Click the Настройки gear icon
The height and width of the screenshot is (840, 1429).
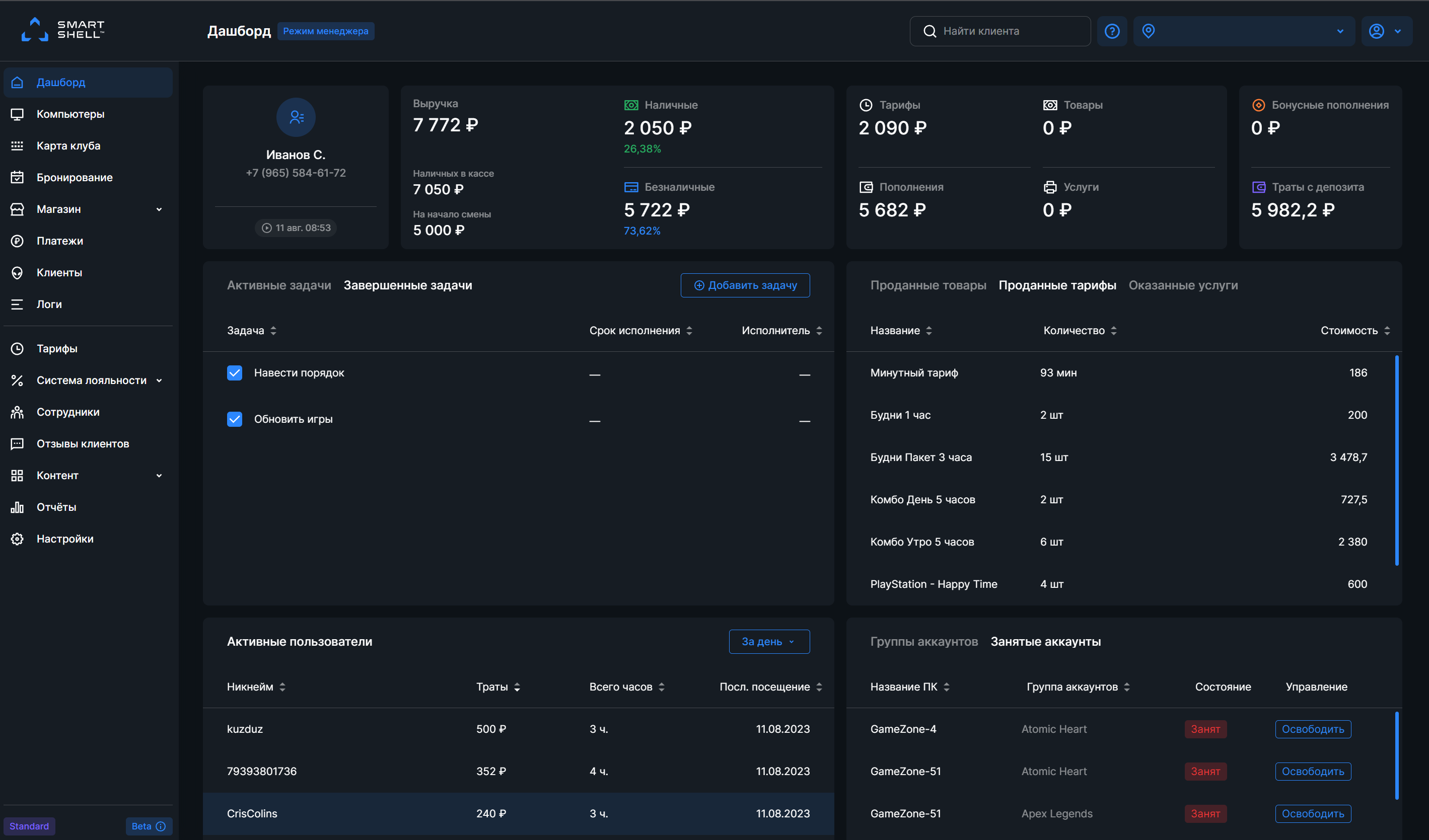pyautogui.click(x=17, y=539)
